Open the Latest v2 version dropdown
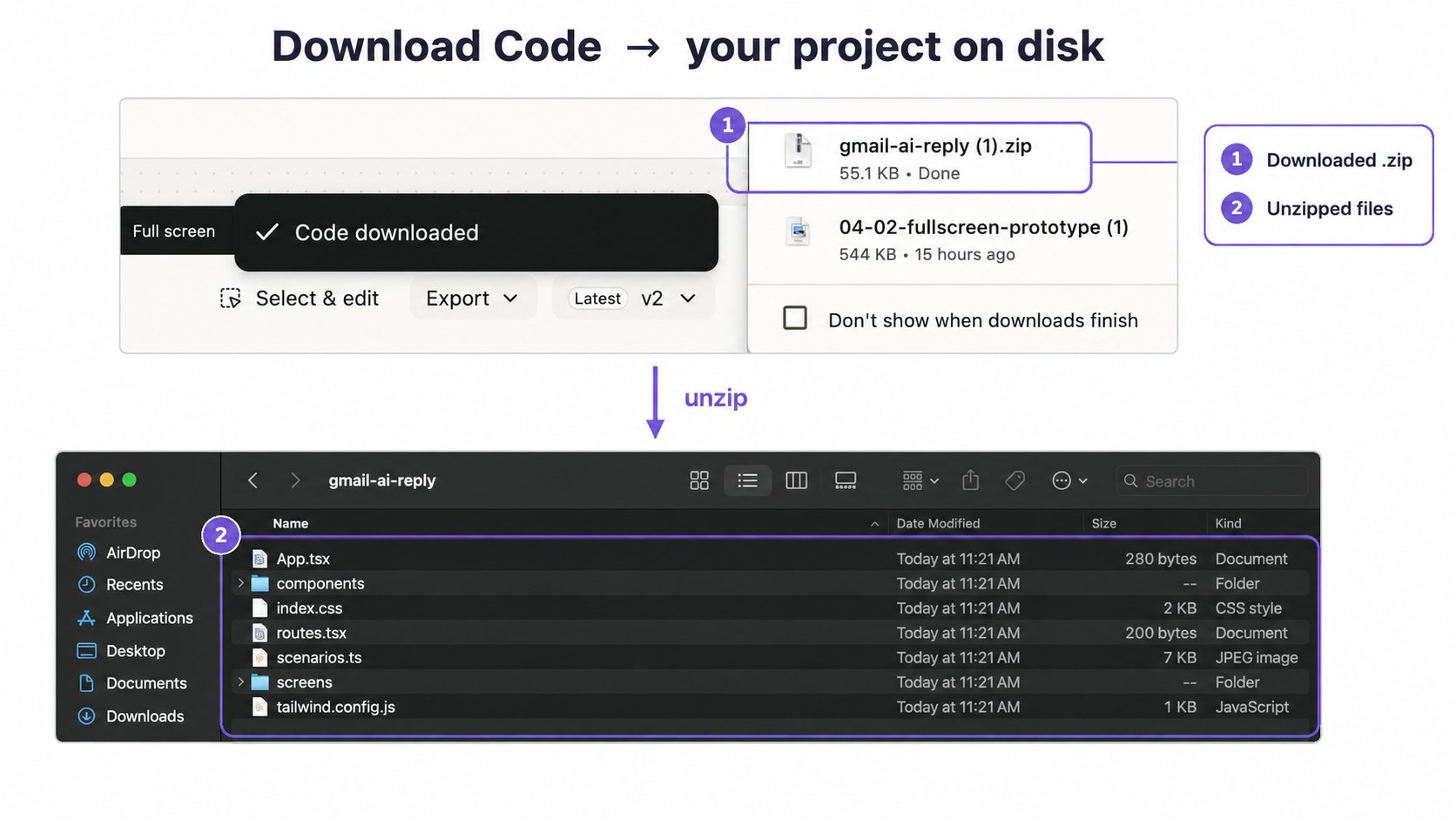This screenshot has width=1456, height=819. [x=634, y=299]
